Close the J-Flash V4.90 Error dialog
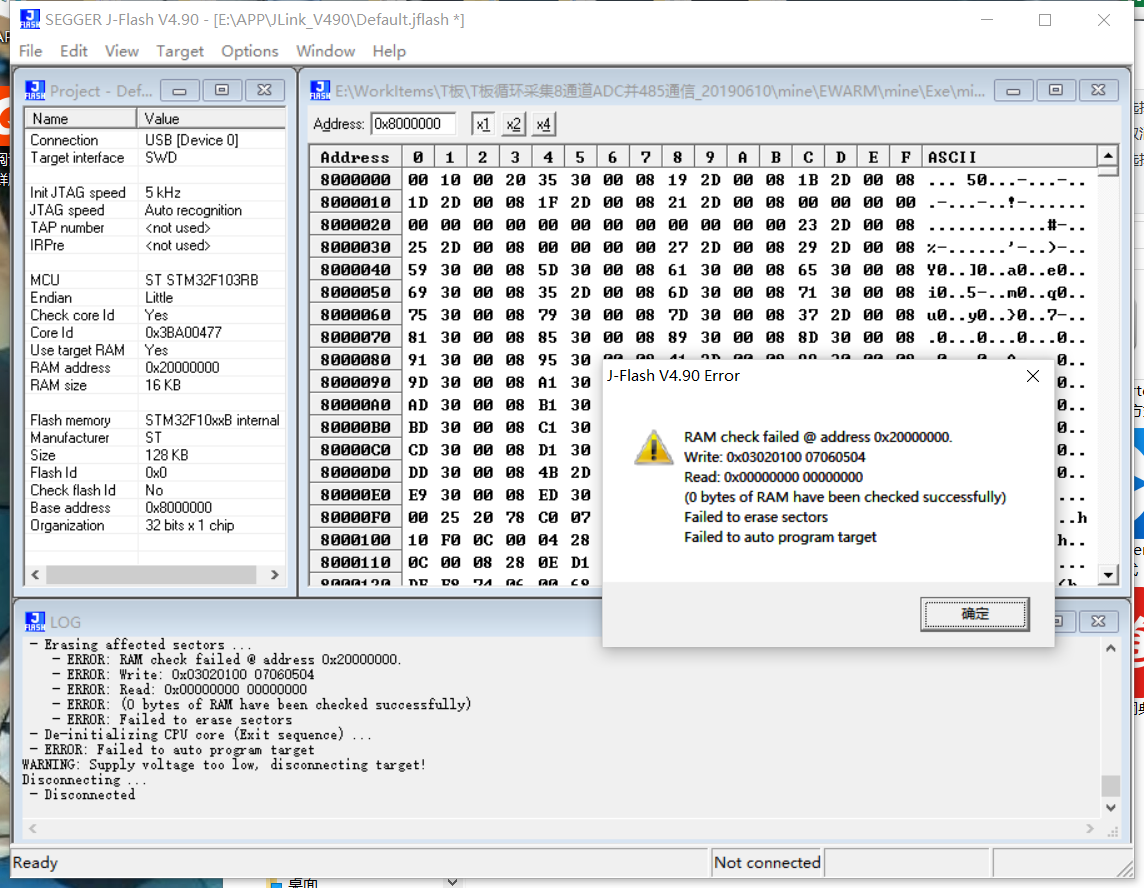This screenshot has height=888, width=1144. 1032,376
